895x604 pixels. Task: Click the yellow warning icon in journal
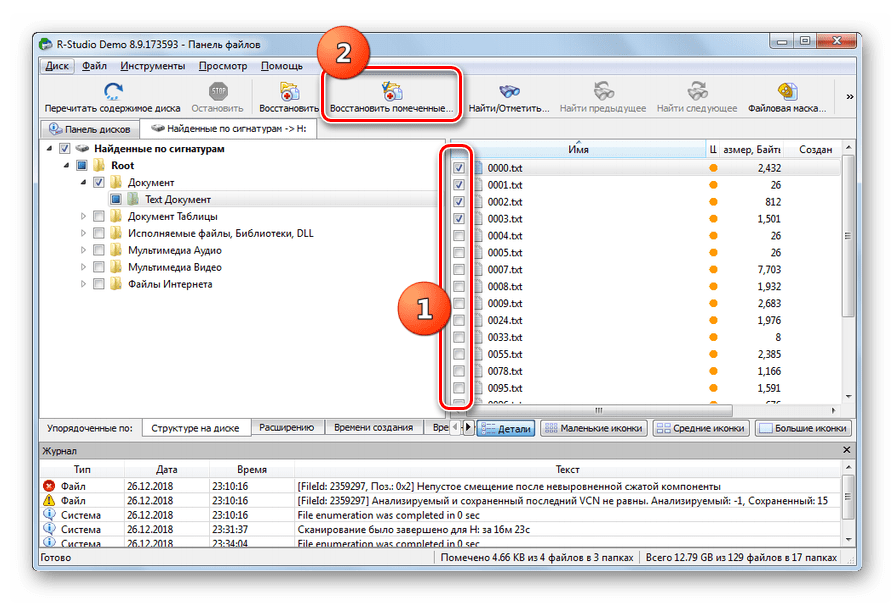click(x=49, y=500)
